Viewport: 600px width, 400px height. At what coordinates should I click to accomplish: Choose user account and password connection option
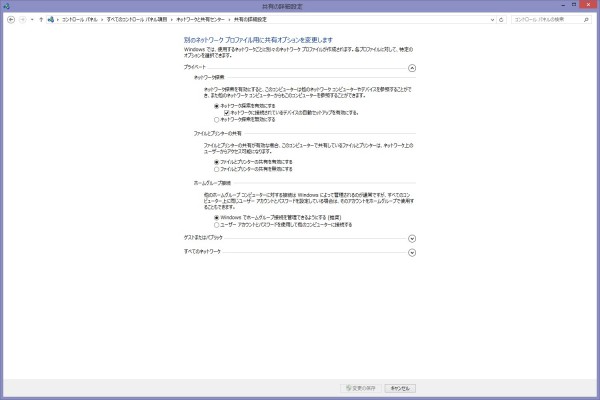coord(216,224)
